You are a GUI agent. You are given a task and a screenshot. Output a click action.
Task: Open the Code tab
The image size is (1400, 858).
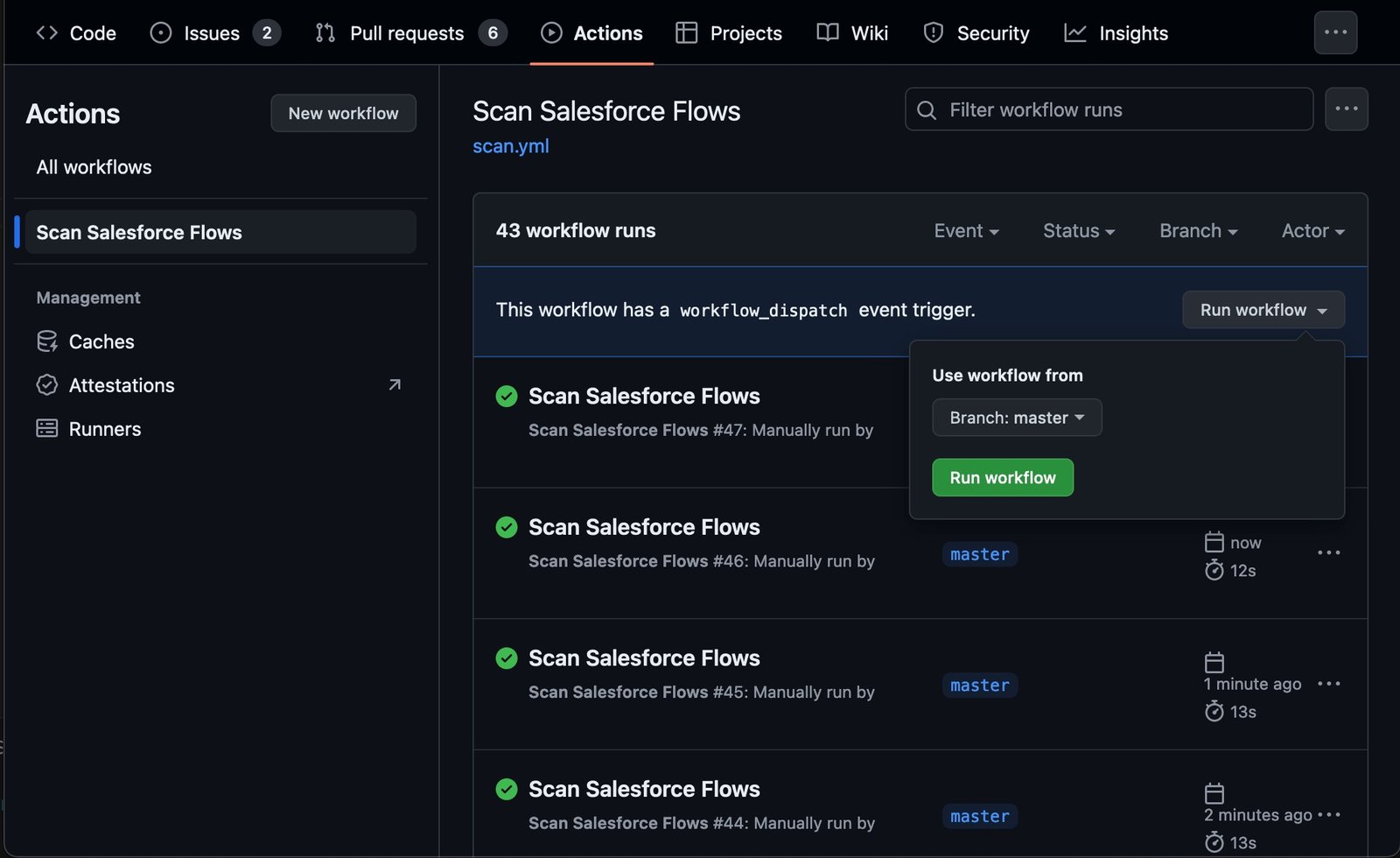click(x=75, y=33)
